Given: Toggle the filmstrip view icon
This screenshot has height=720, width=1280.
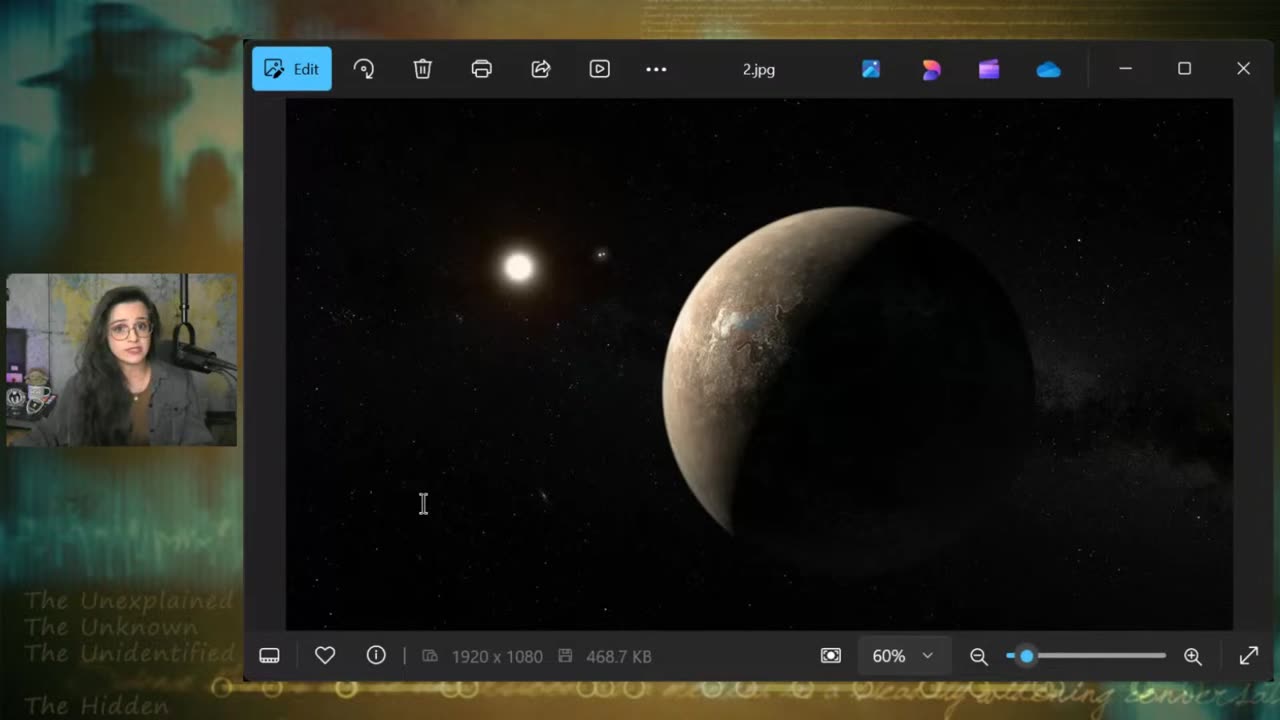Looking at the screenshot, I should 269,656.
